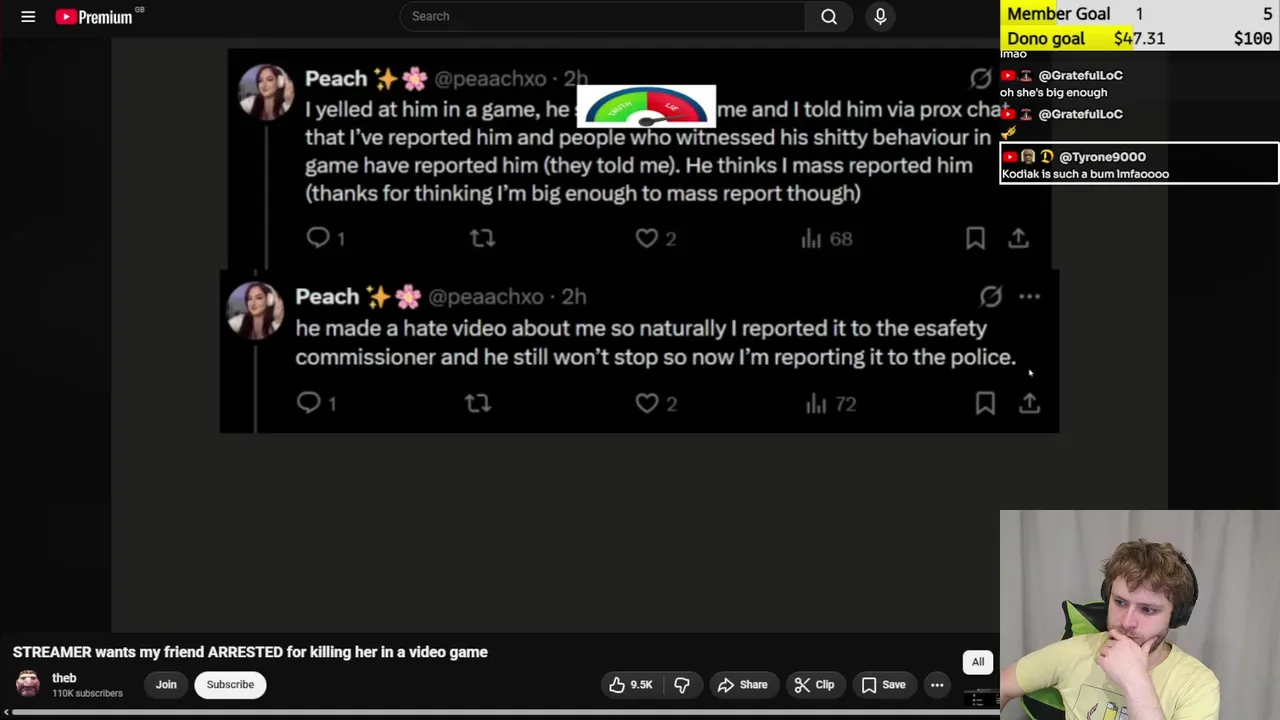The image size is (1280, 720).
Task: Toggle the Subscribe button for theb
Action: (x=230, y=685)
